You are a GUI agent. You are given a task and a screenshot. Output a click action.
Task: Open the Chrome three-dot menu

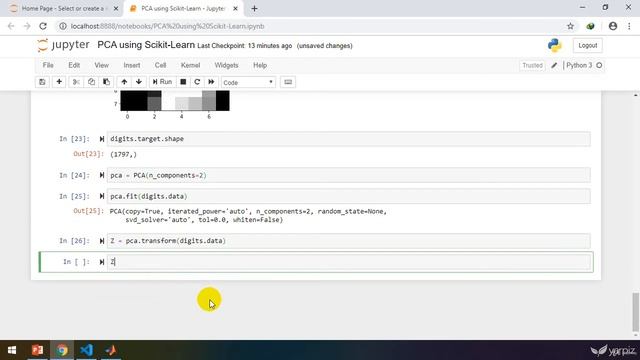point(629,26)
